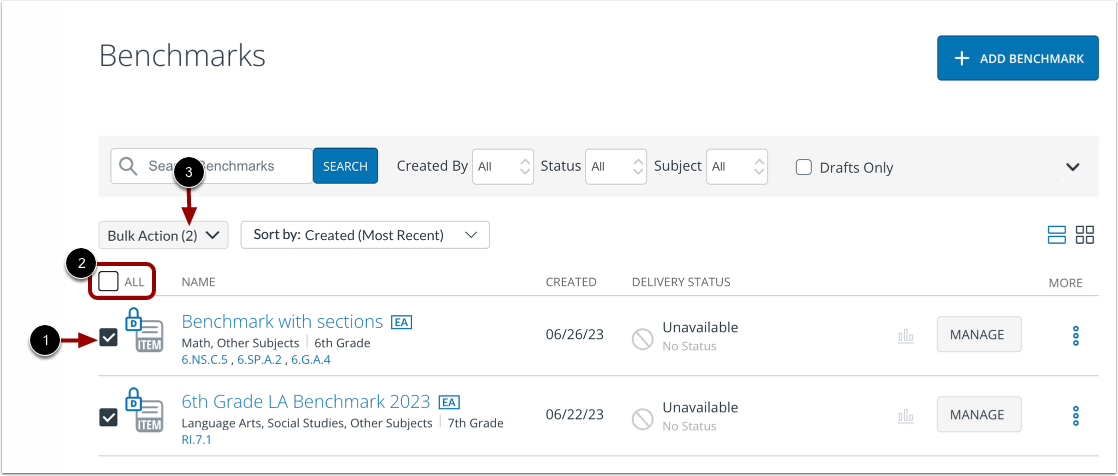Viewport: 1118px width, 476px height.
Task: Click the Benchmarks page heading
Action: pos(183,55)
